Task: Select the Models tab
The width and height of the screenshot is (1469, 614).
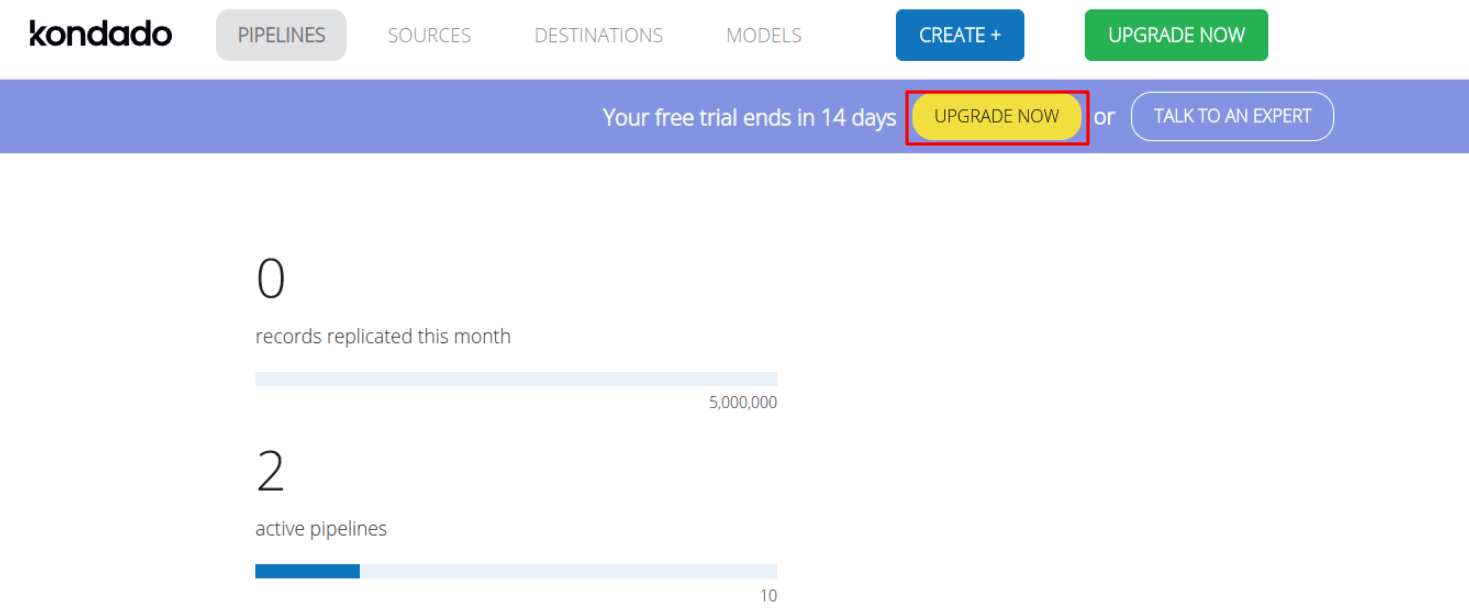Action: pyautogui.click(x=763, y=35)
